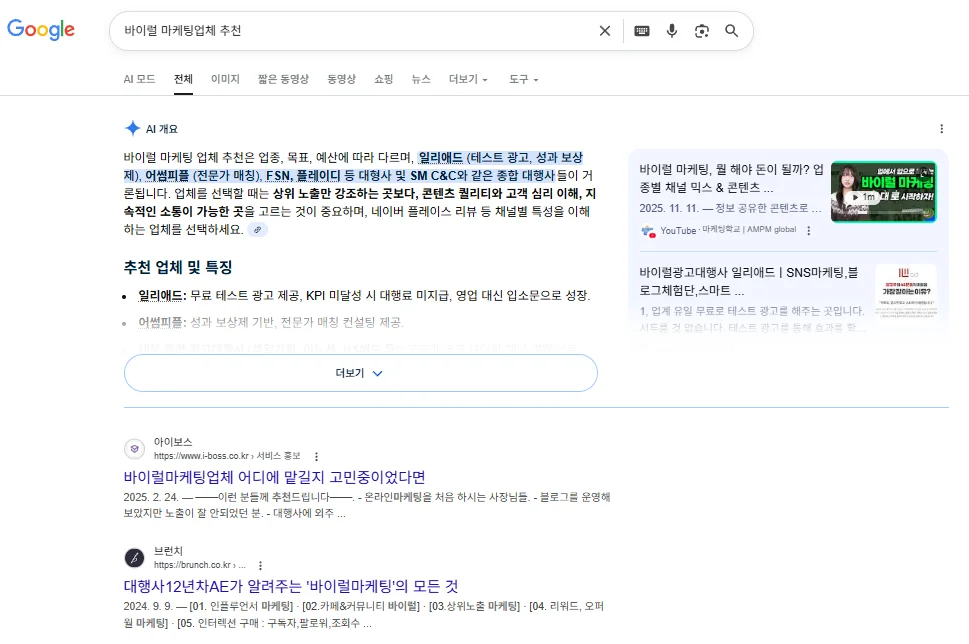Click into the search query input field
This screenshot has height=644, width=969.
click(350, 31)
